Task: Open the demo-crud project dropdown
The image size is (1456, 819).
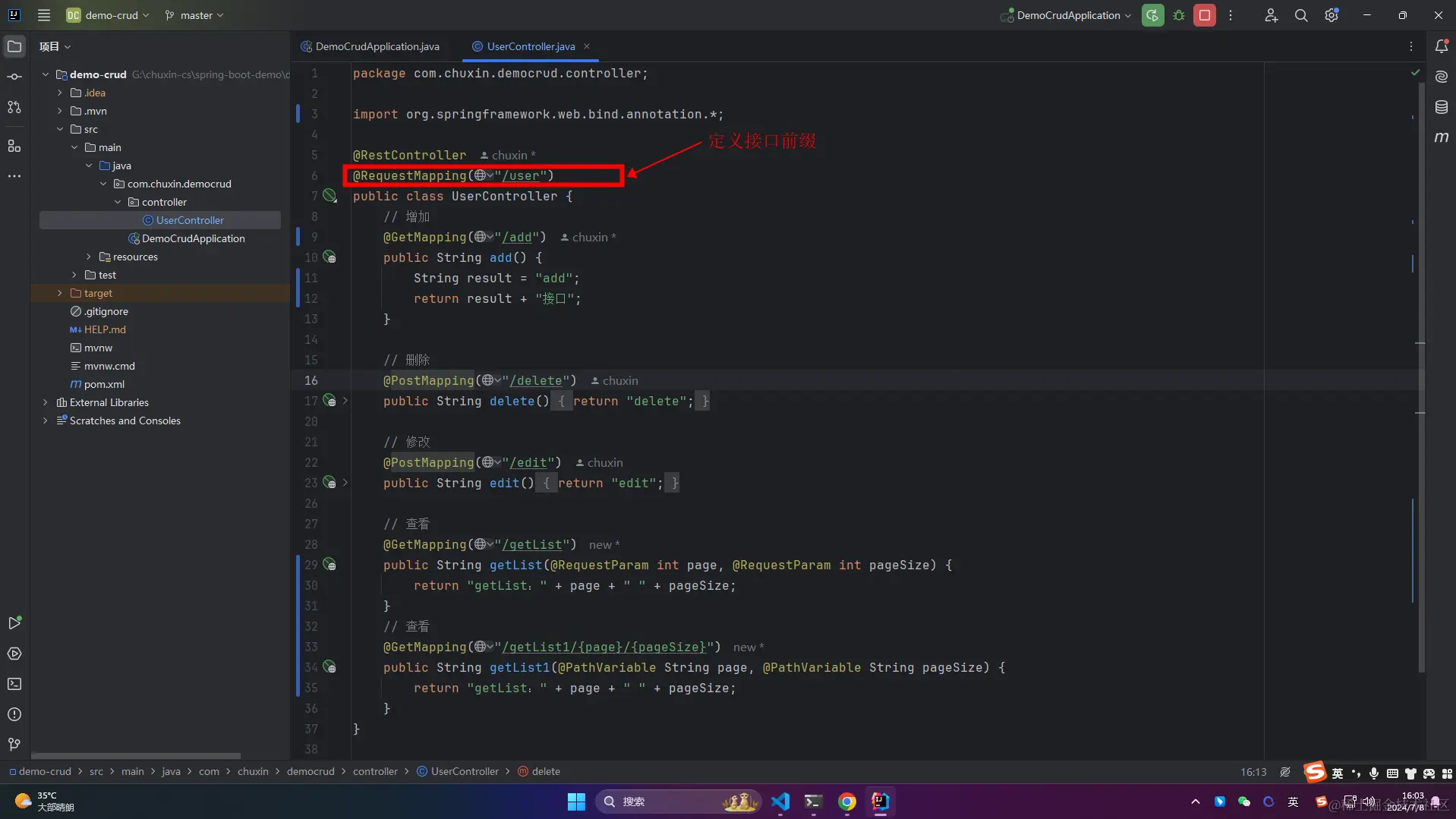Action: (x=107, y=15)
